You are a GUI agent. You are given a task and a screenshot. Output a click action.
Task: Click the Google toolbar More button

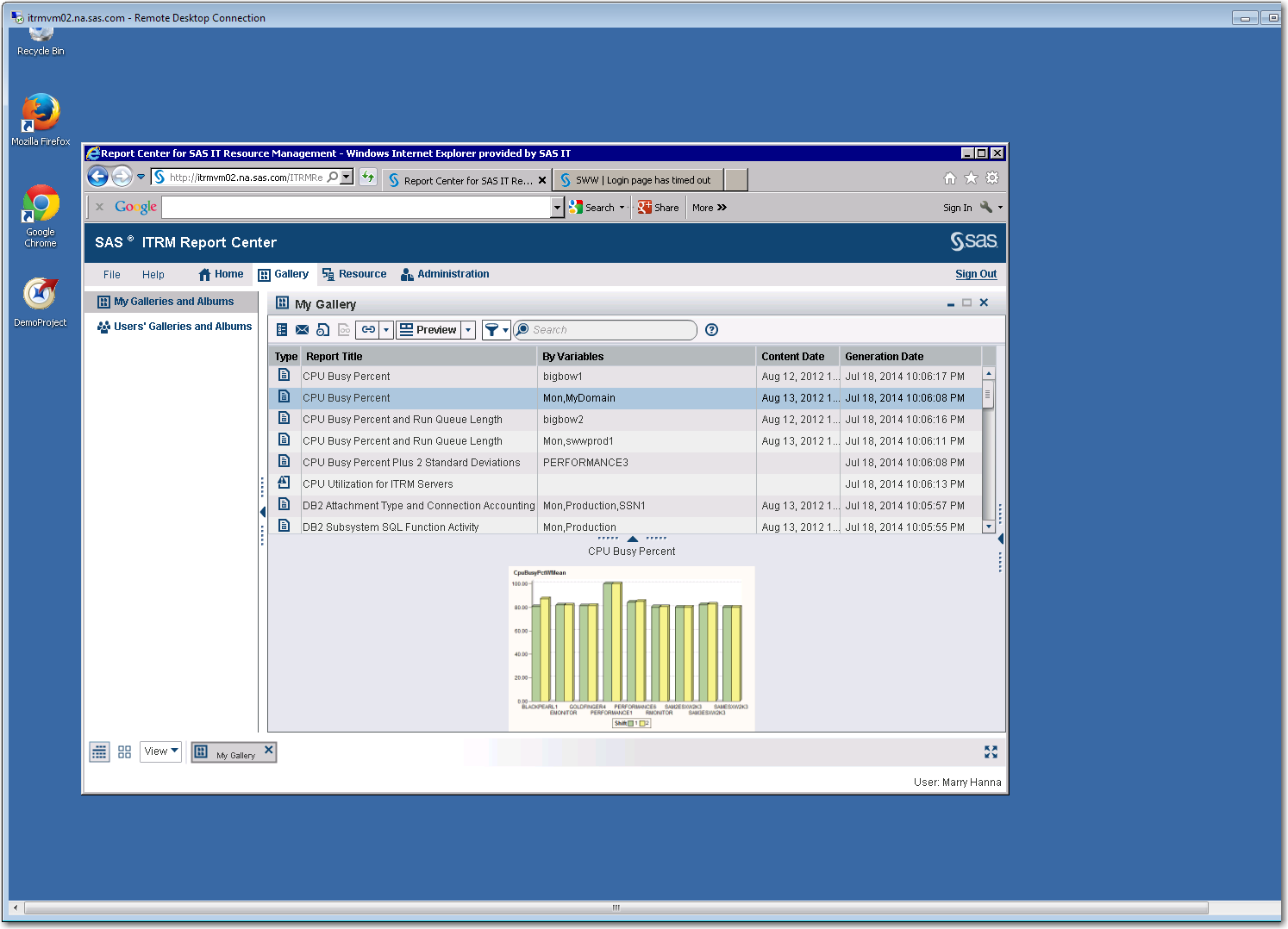click(710, 208)
